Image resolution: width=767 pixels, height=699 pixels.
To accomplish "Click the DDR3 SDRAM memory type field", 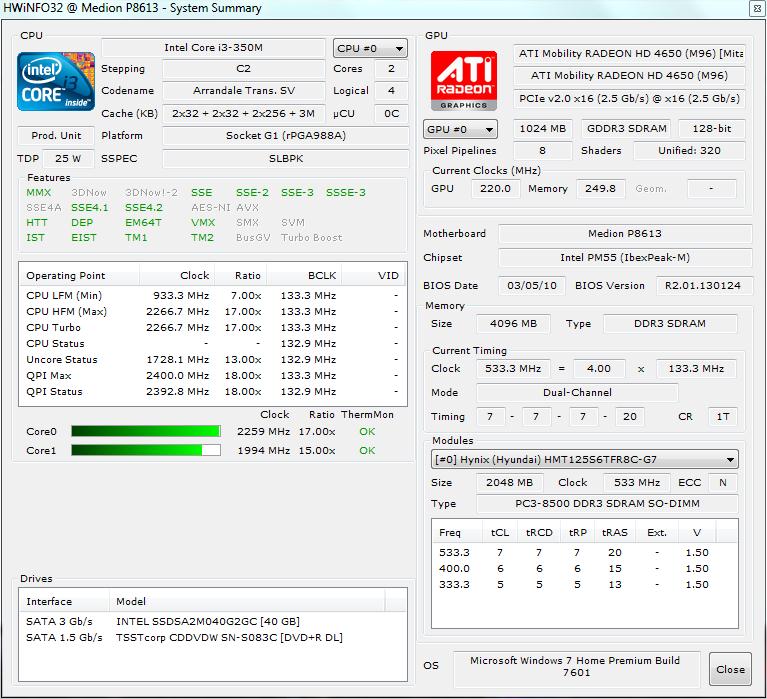I will [x=670, y=324].
